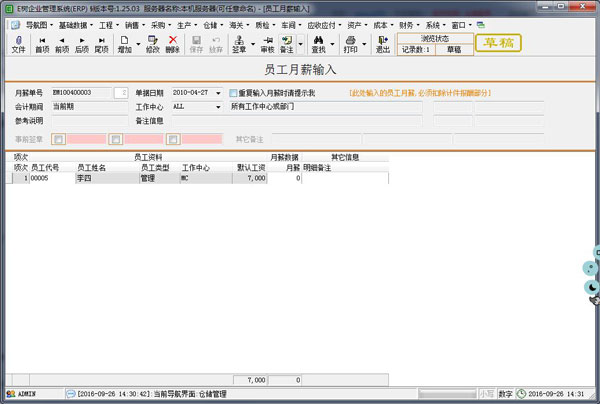Image resolution: width=600 pixels, height=404 pixels.
Task: Open the 签章 dropdown arrow
Action: [x=253, y=44]
